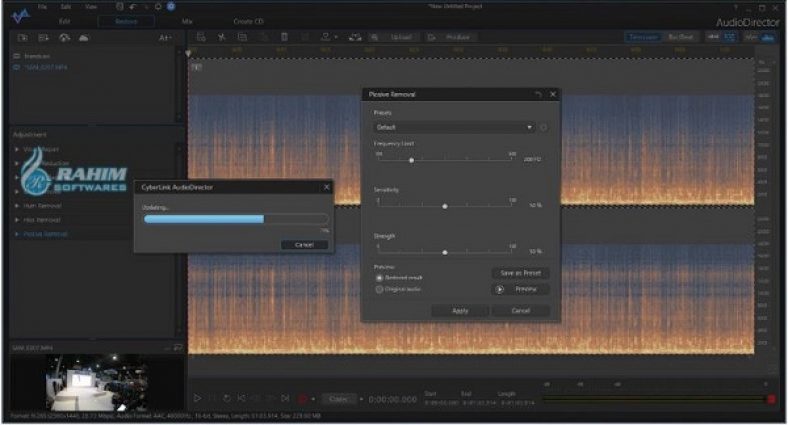This screenshot has width=788, height=425.
Task: Select the Original audio radio button
Action: point(379,288)
